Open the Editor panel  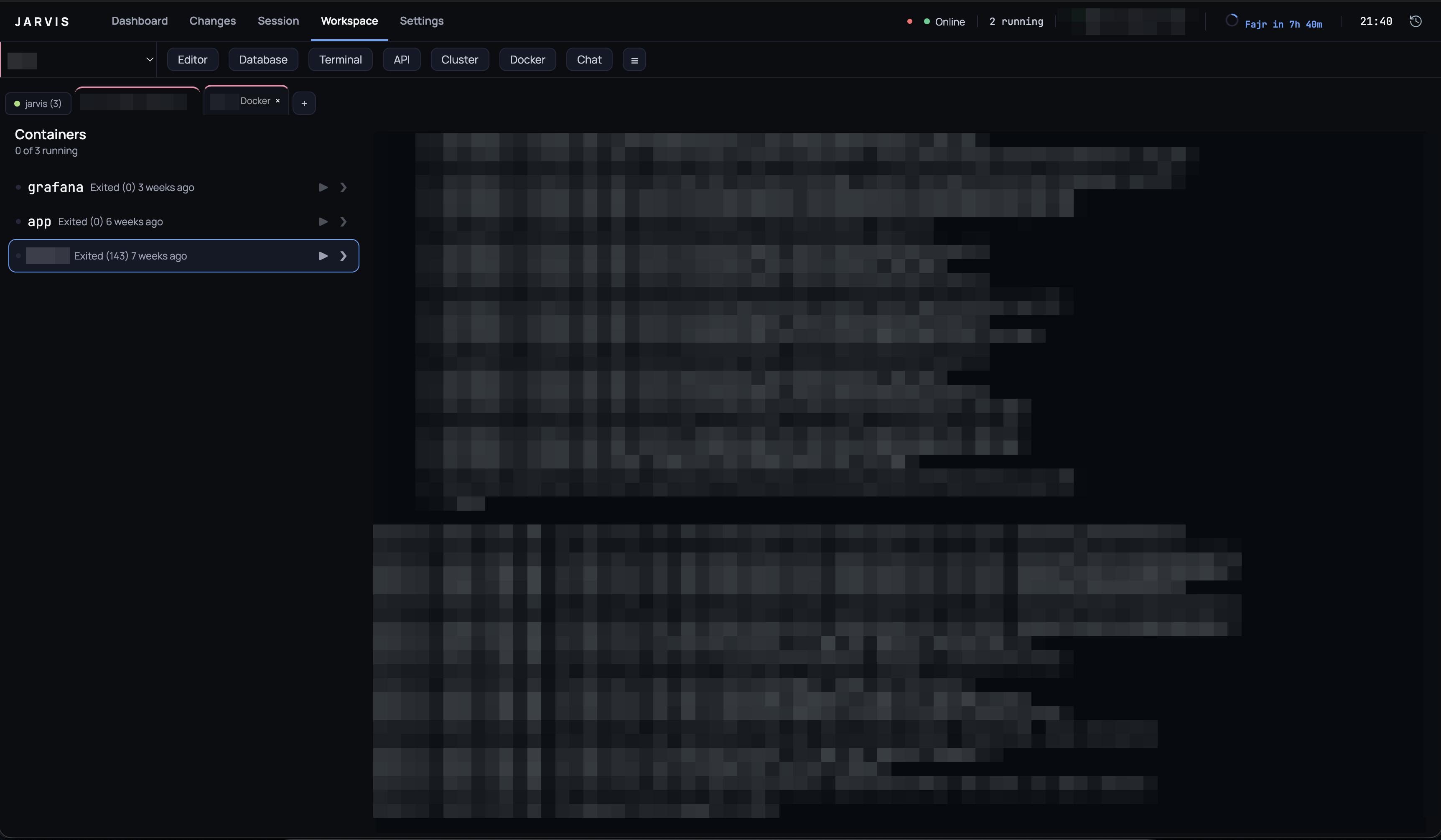click(193, 60)
